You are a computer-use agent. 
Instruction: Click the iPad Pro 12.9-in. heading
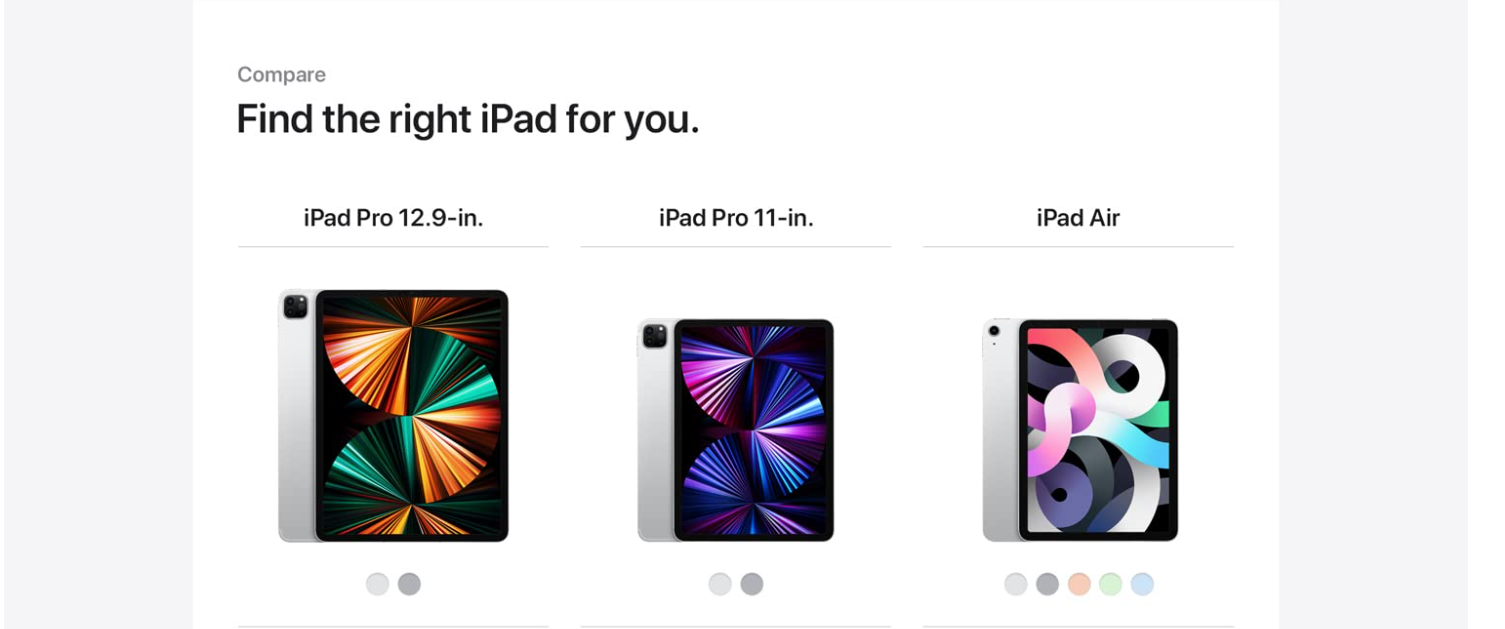(393, 218)
